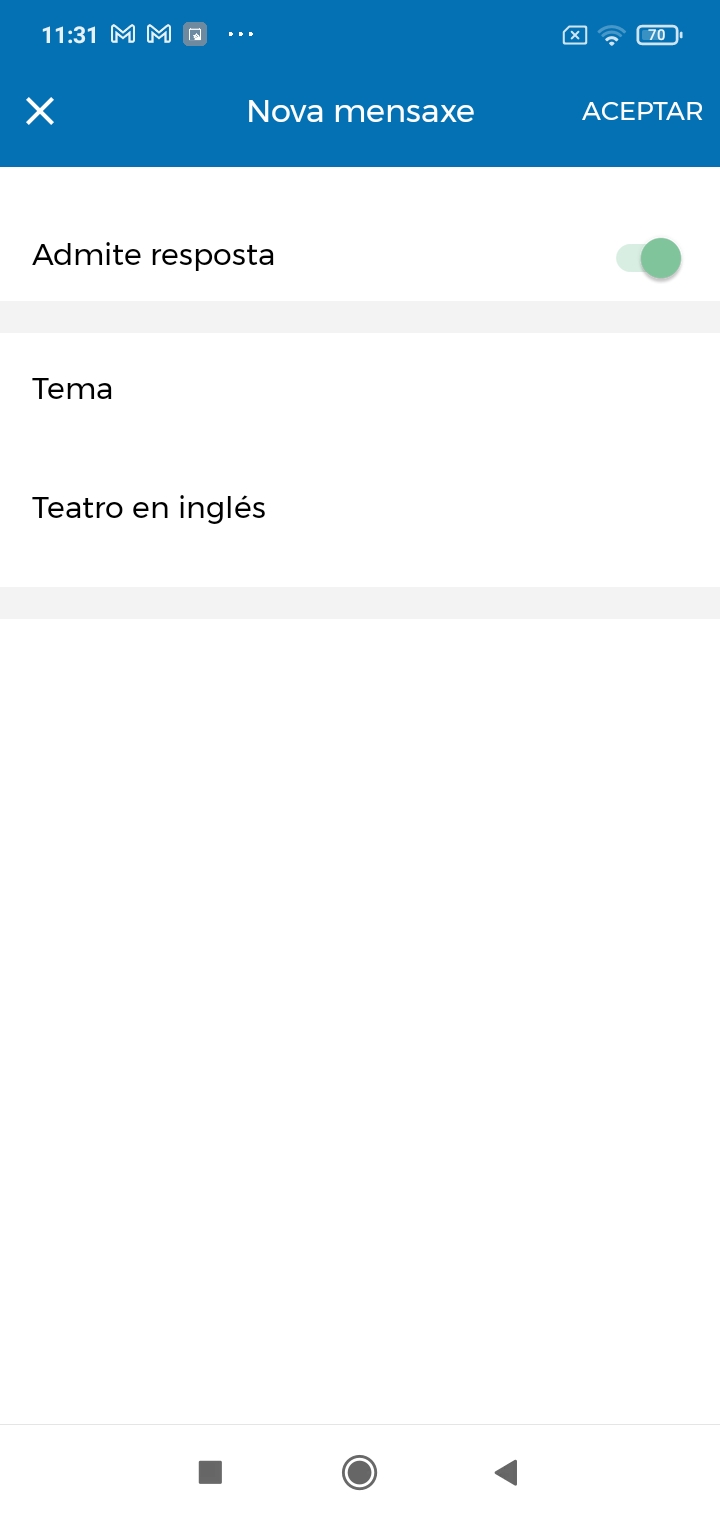Tap the battery level indicator
The image size is (720, 1520).
coord(659,35)
